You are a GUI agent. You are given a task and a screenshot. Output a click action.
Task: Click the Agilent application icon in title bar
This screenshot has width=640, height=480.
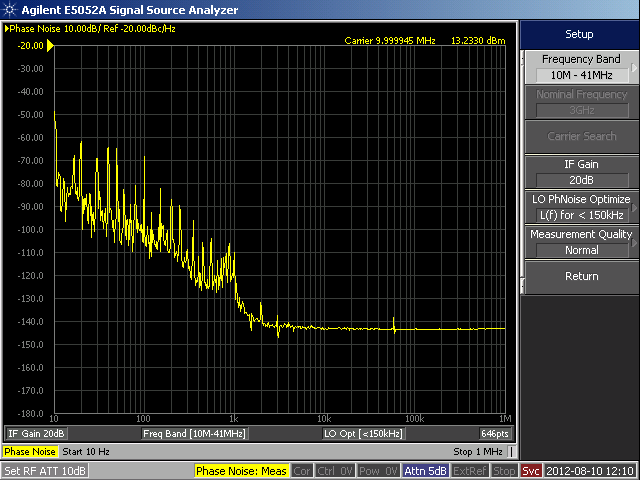(x=9, y=9)
